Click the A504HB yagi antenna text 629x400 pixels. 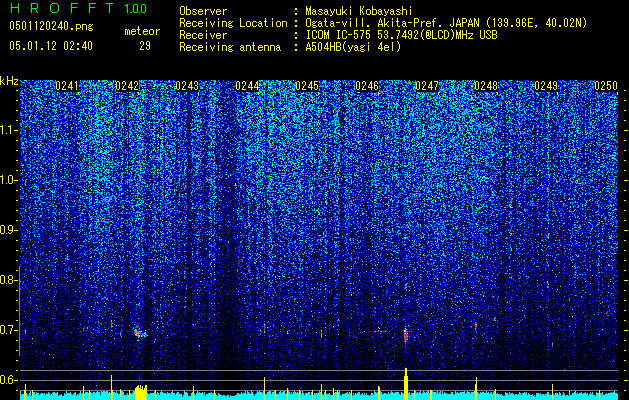(x=353, y=47)
